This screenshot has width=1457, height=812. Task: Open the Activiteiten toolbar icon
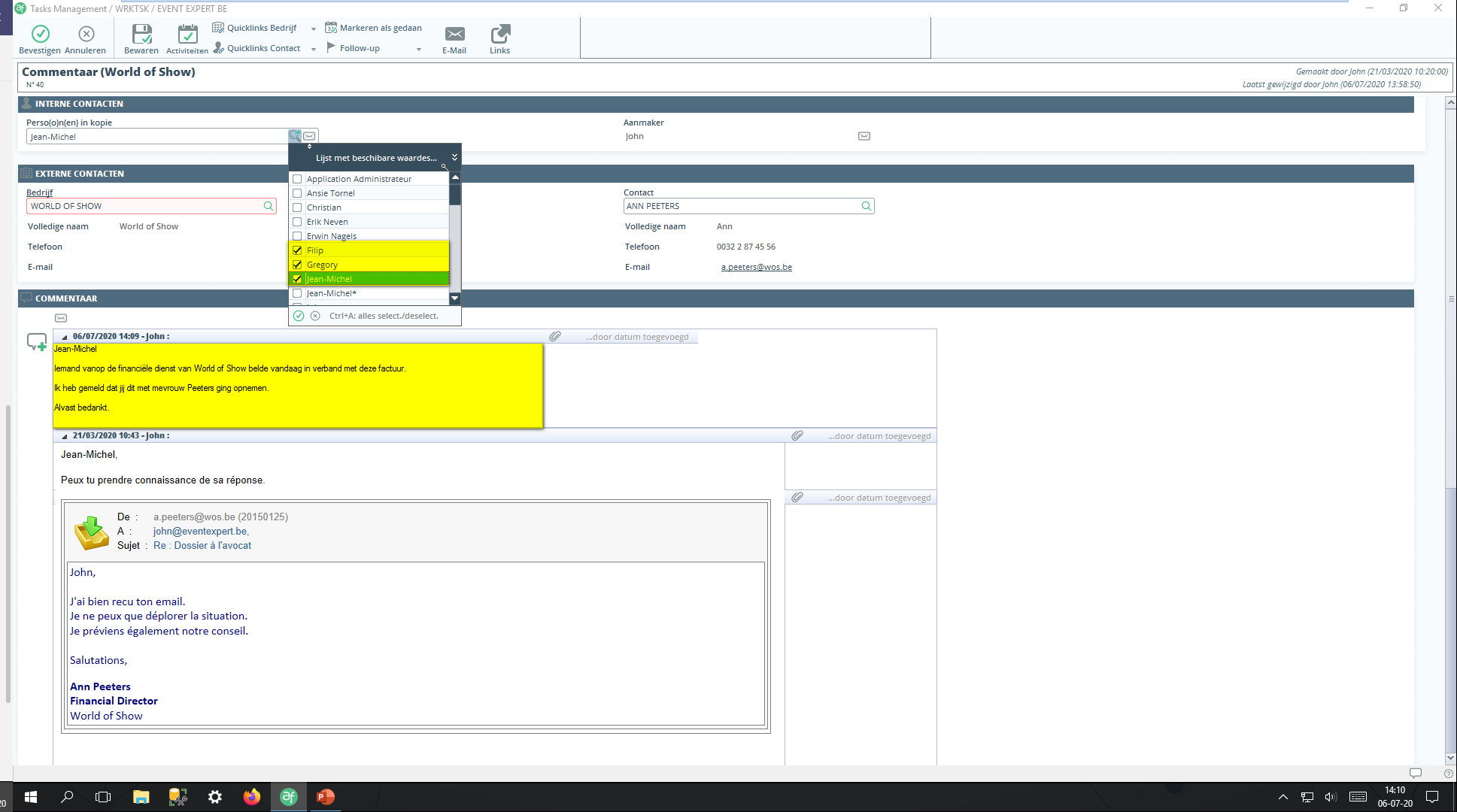[187, 34]
